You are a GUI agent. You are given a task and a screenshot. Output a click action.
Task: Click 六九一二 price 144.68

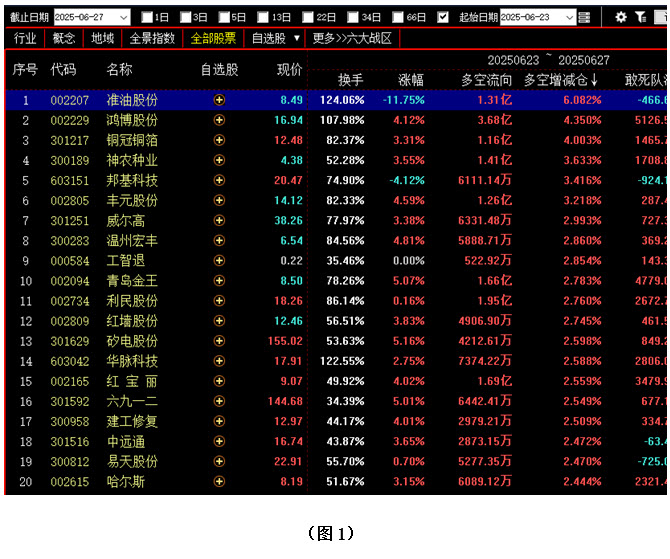click(285, 401)
